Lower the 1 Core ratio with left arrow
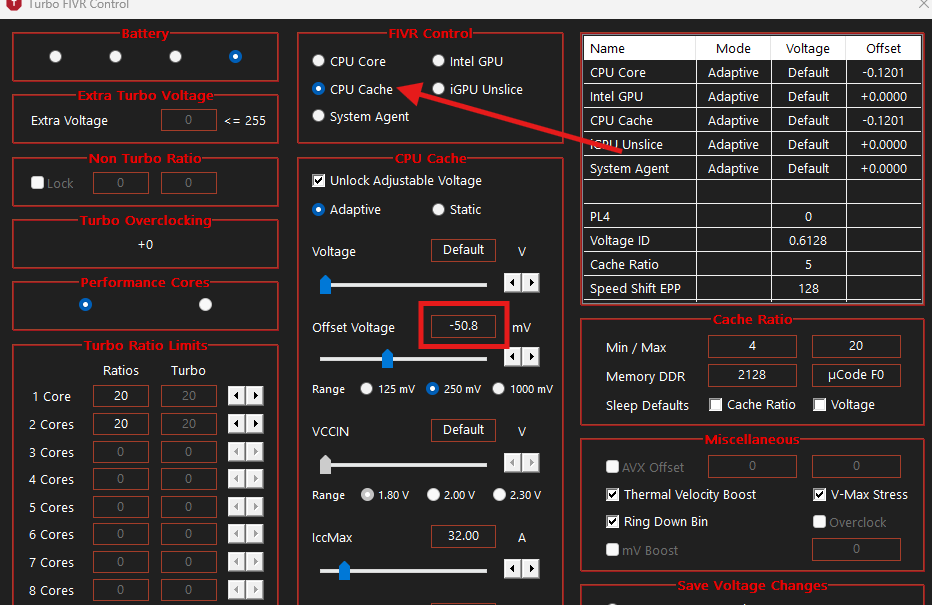 point(237,396)
